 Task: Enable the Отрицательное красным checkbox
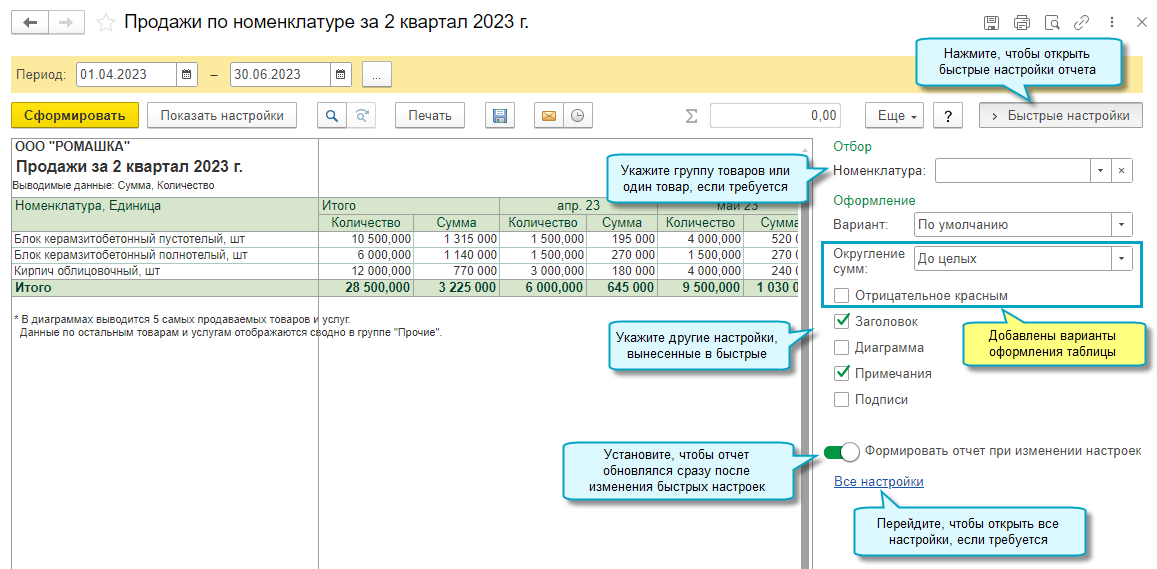coord(842,296)
